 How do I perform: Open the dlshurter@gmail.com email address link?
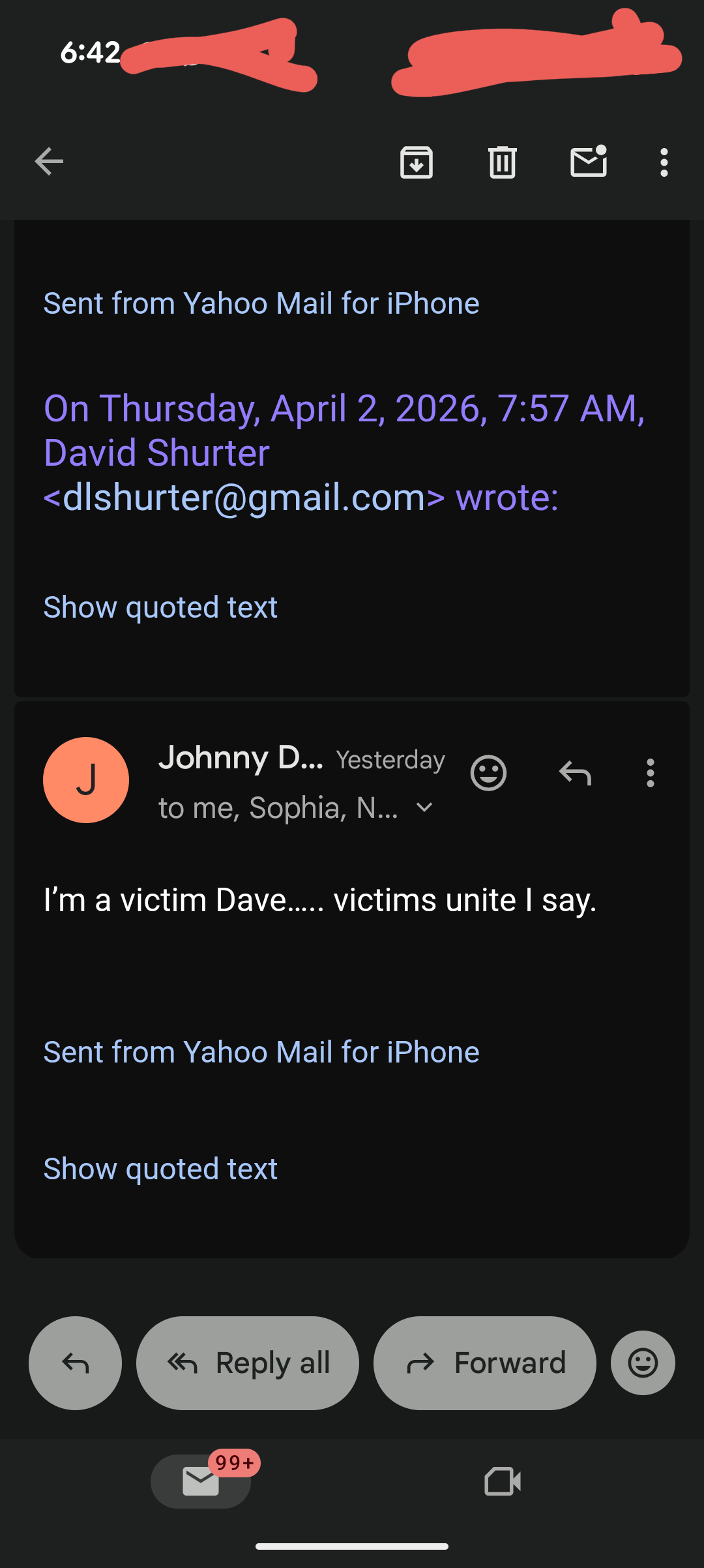(x=244, y=498)
